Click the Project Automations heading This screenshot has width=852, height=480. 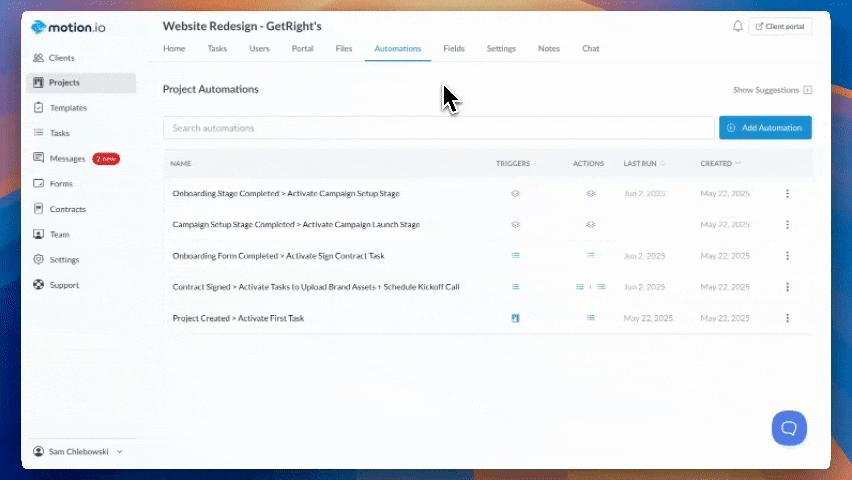[210, 89]
